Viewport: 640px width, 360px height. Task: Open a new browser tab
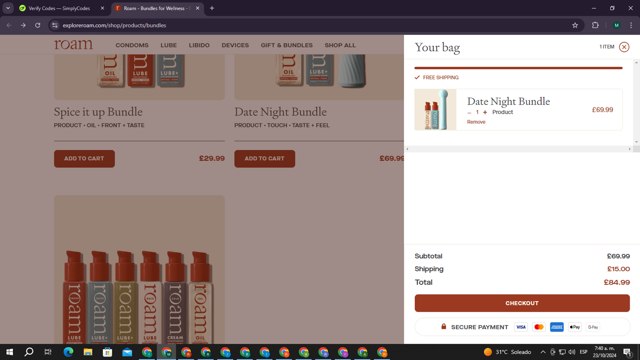coord(212,8)
